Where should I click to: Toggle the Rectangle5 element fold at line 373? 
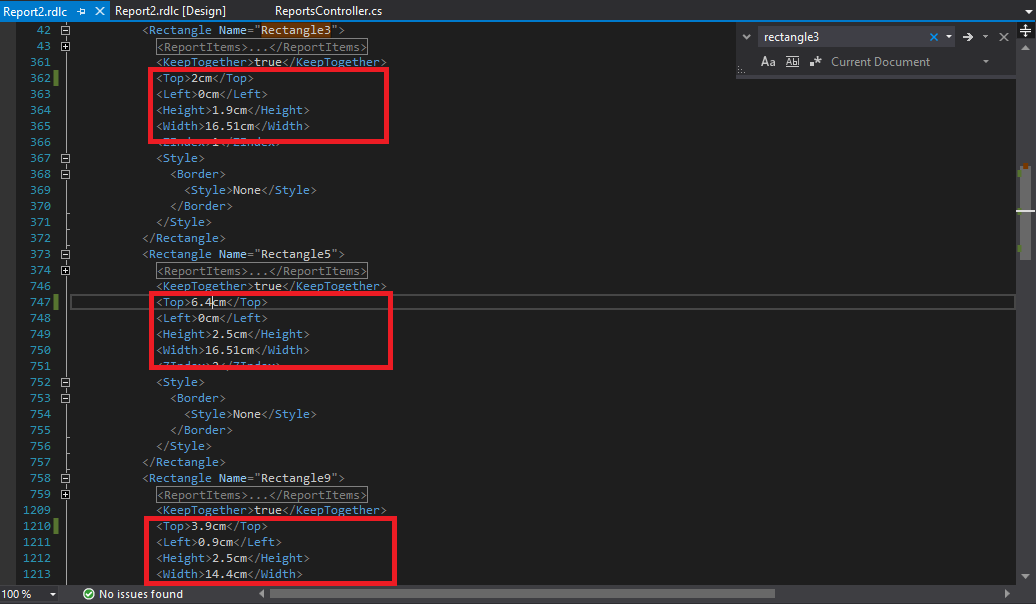[x=64, y=254]
